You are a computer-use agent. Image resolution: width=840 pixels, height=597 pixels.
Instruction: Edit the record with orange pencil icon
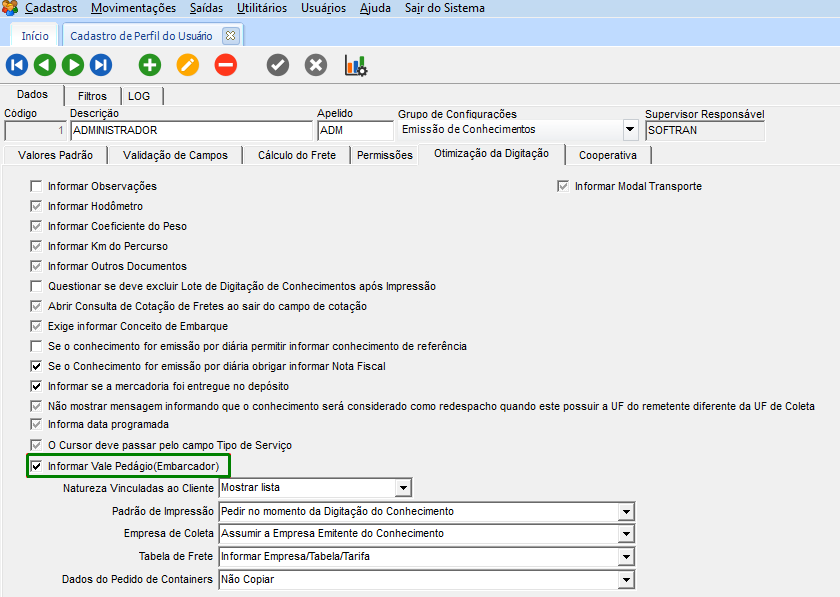click(188, 65)
